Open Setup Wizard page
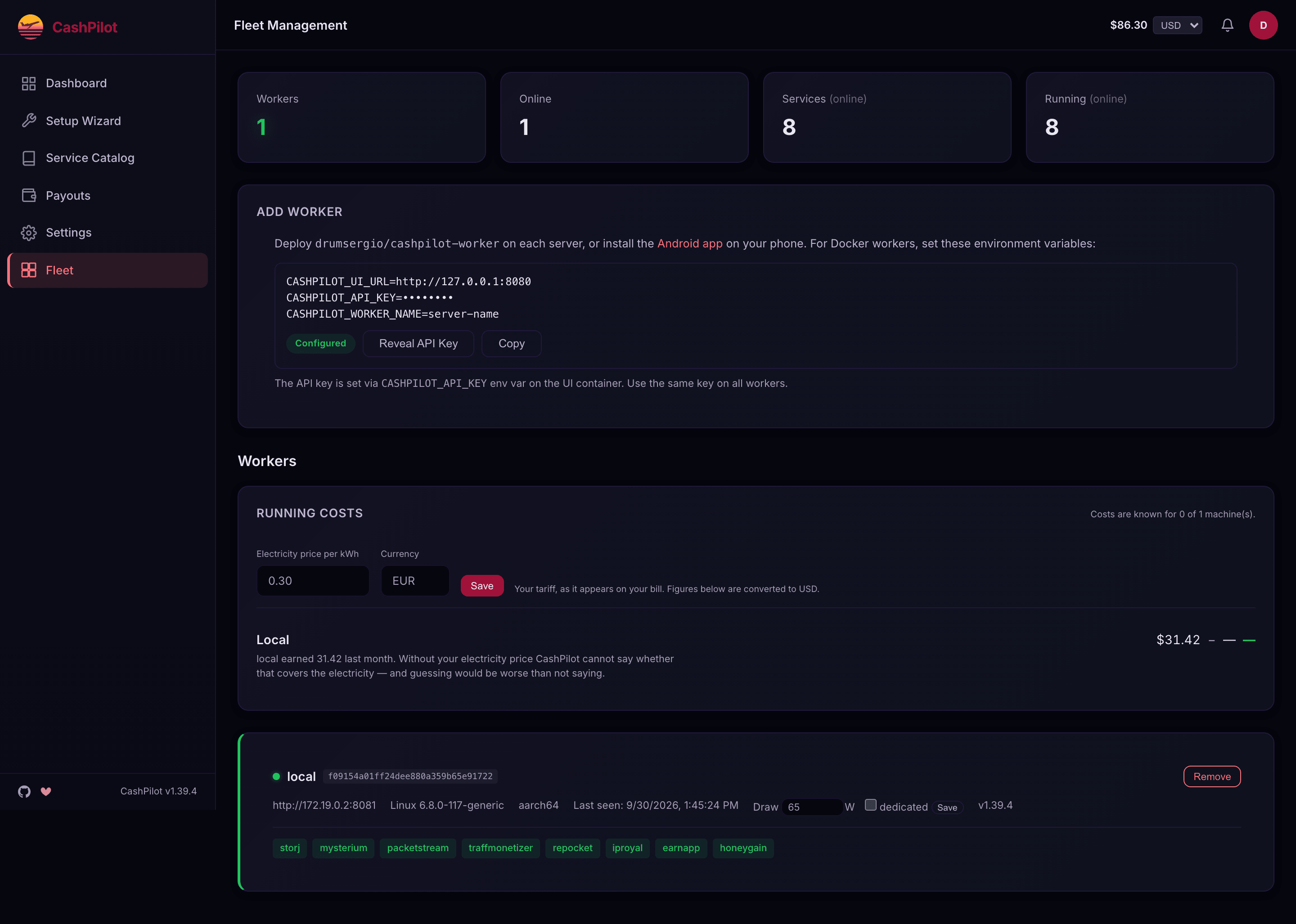 [108, 121]
